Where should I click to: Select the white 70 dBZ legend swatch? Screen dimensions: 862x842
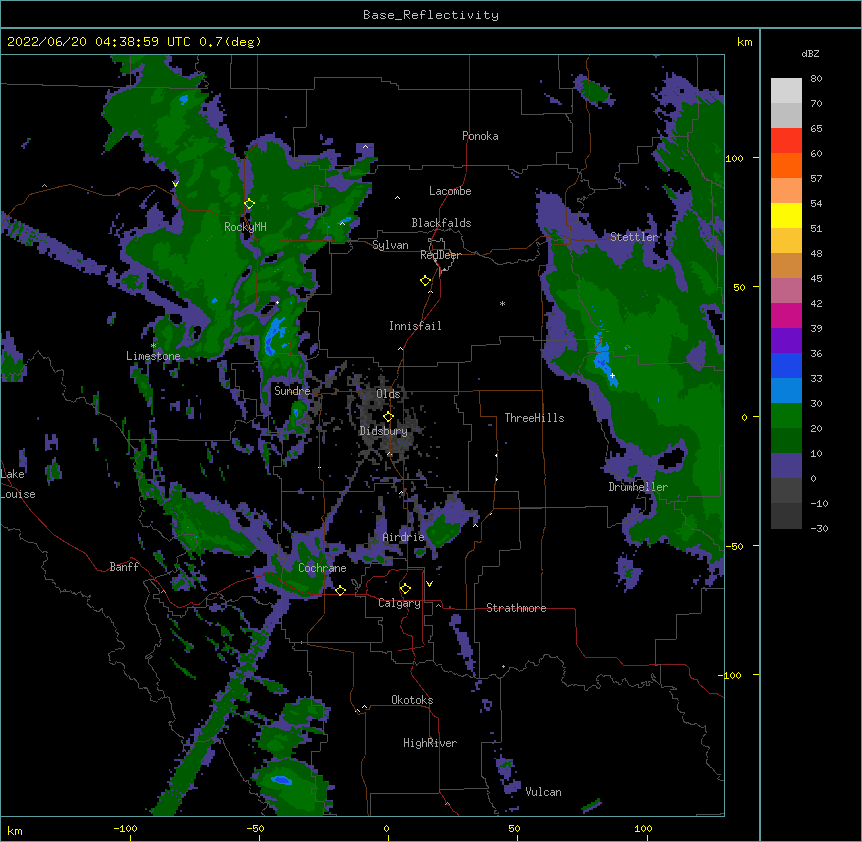786,91
